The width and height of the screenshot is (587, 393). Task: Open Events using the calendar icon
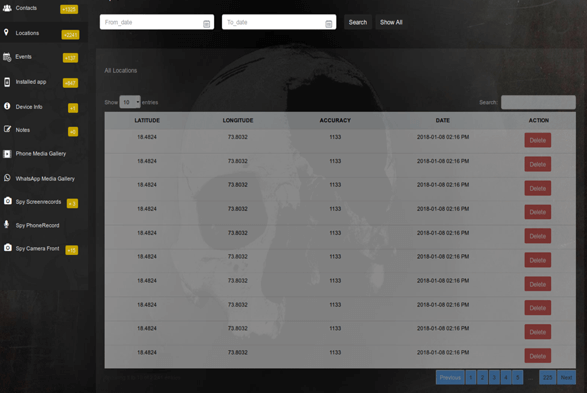[x=7, y=57]
